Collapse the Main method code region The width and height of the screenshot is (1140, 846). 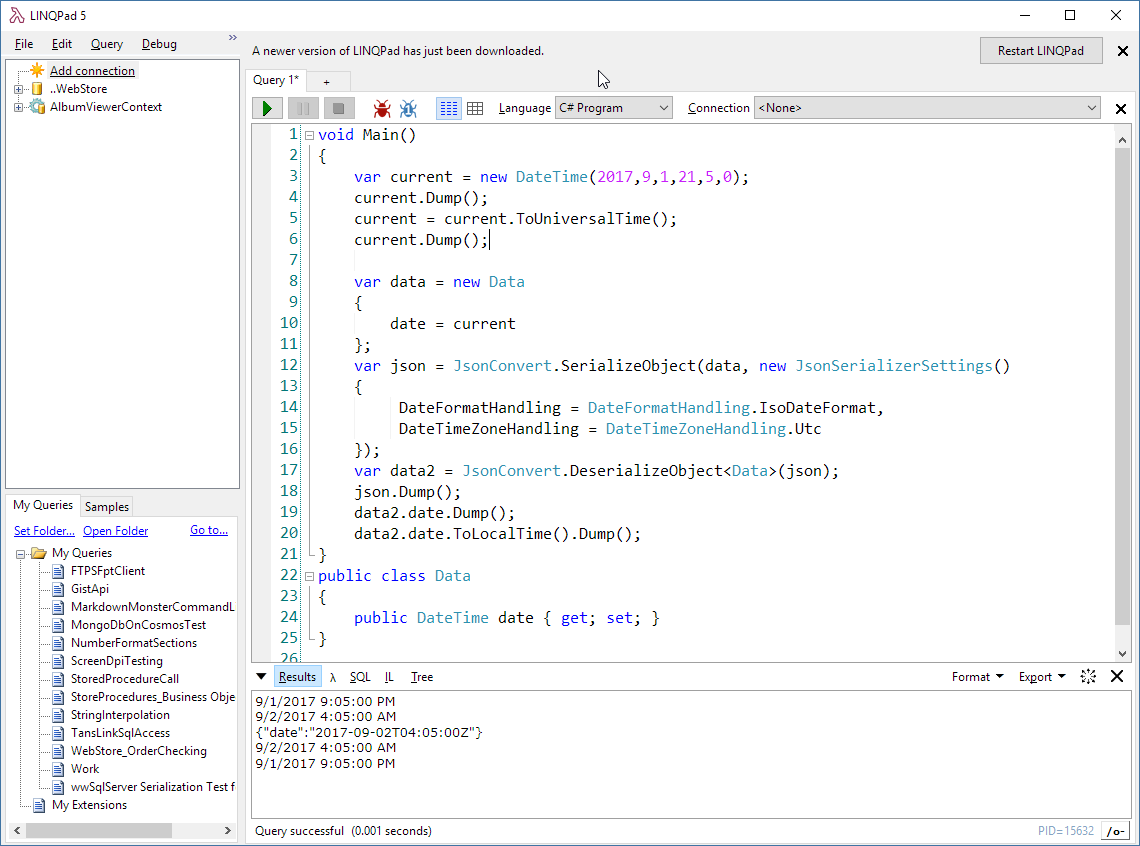coord(308,134)
